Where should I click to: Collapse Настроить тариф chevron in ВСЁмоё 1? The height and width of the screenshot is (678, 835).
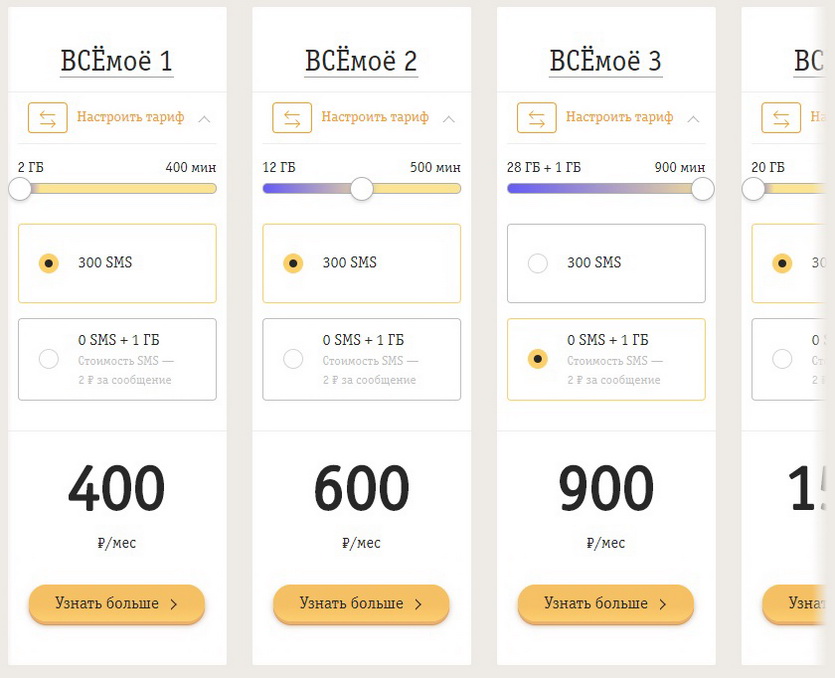205,118
